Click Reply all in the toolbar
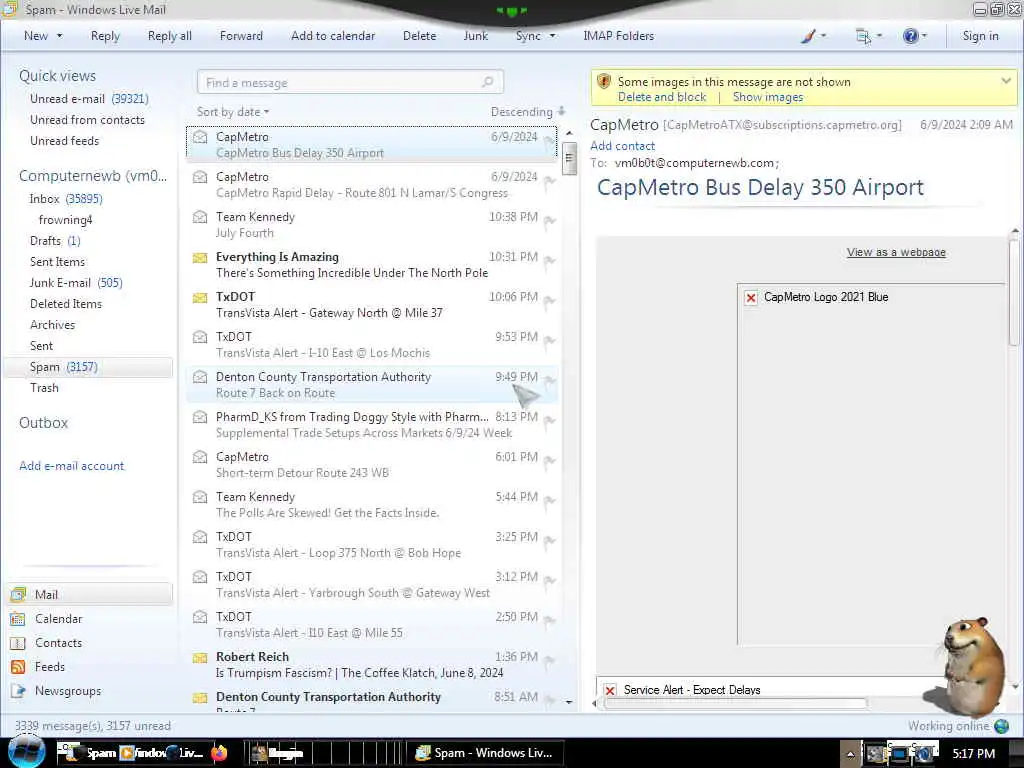This screenshot has height=768, width=1024. [x=170, y=36]
